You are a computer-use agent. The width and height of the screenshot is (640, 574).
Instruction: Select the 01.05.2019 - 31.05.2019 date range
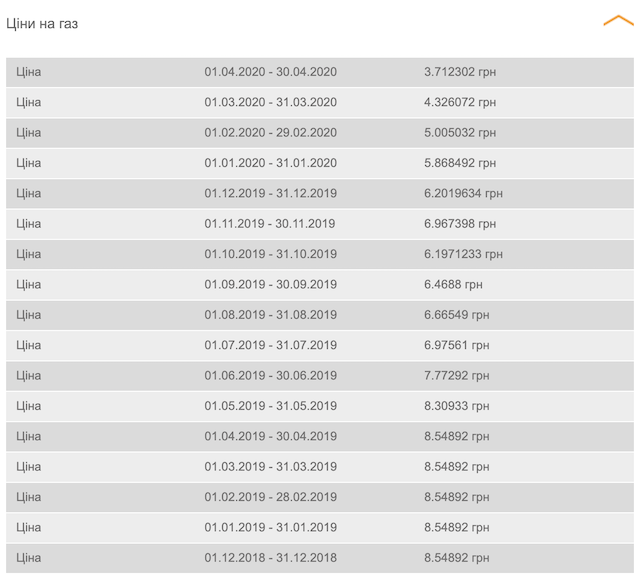(271, 406)
